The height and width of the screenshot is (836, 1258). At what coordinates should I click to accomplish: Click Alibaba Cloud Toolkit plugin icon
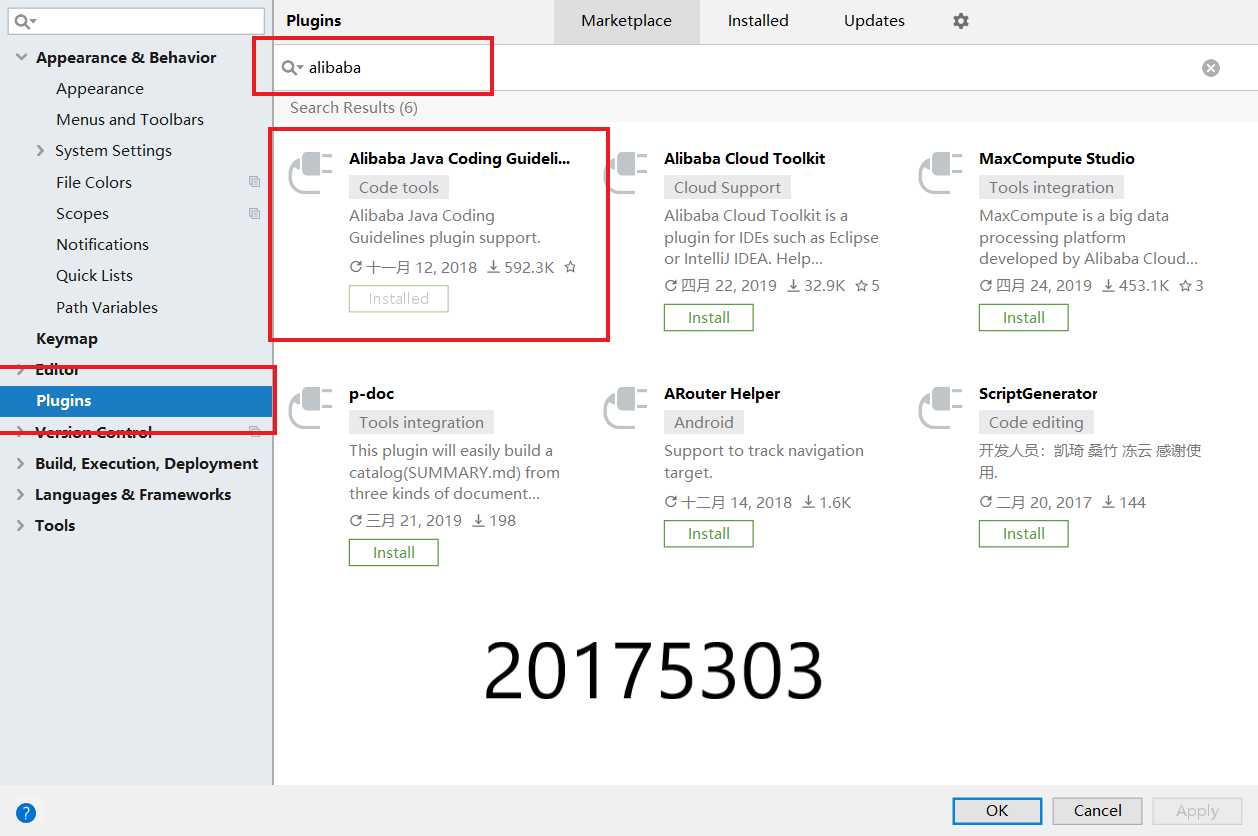point(626,174)
